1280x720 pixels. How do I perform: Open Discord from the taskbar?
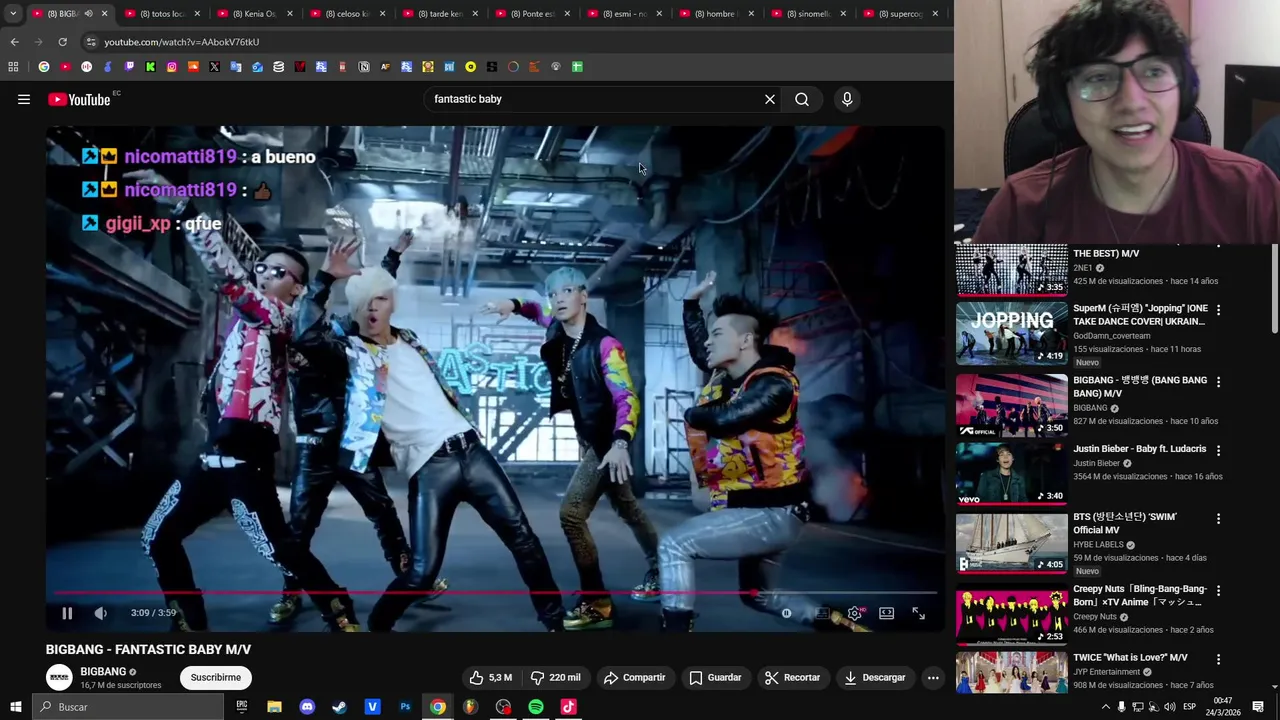pos(307,707)
